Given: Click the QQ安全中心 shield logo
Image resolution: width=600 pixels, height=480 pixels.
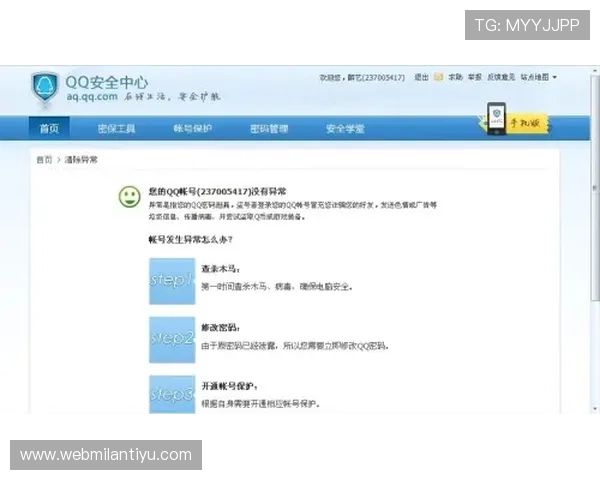Looking at the screenshot, I should pos(45,88).
